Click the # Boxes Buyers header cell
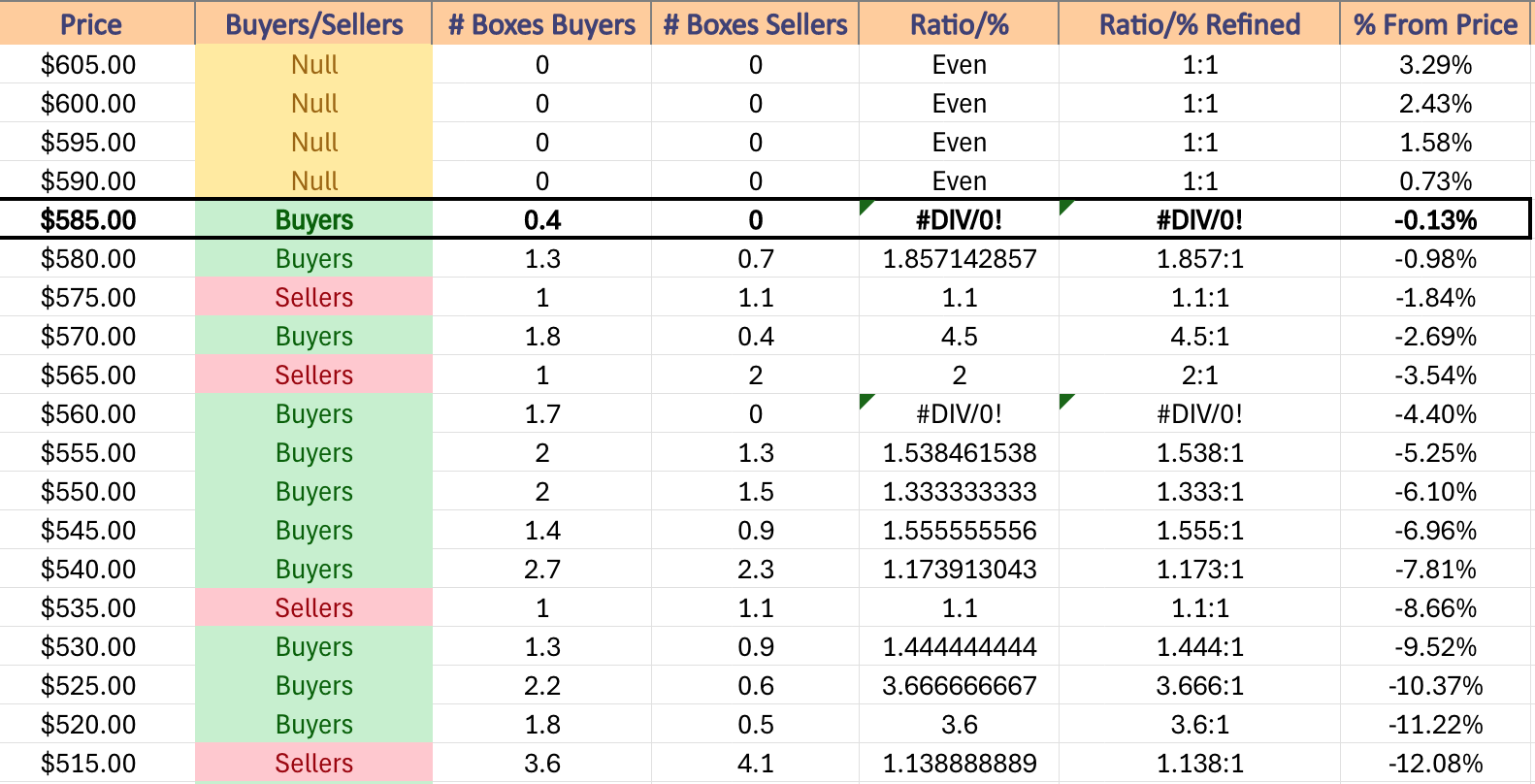Viewport: 1535px width, 784px height. 541,23
